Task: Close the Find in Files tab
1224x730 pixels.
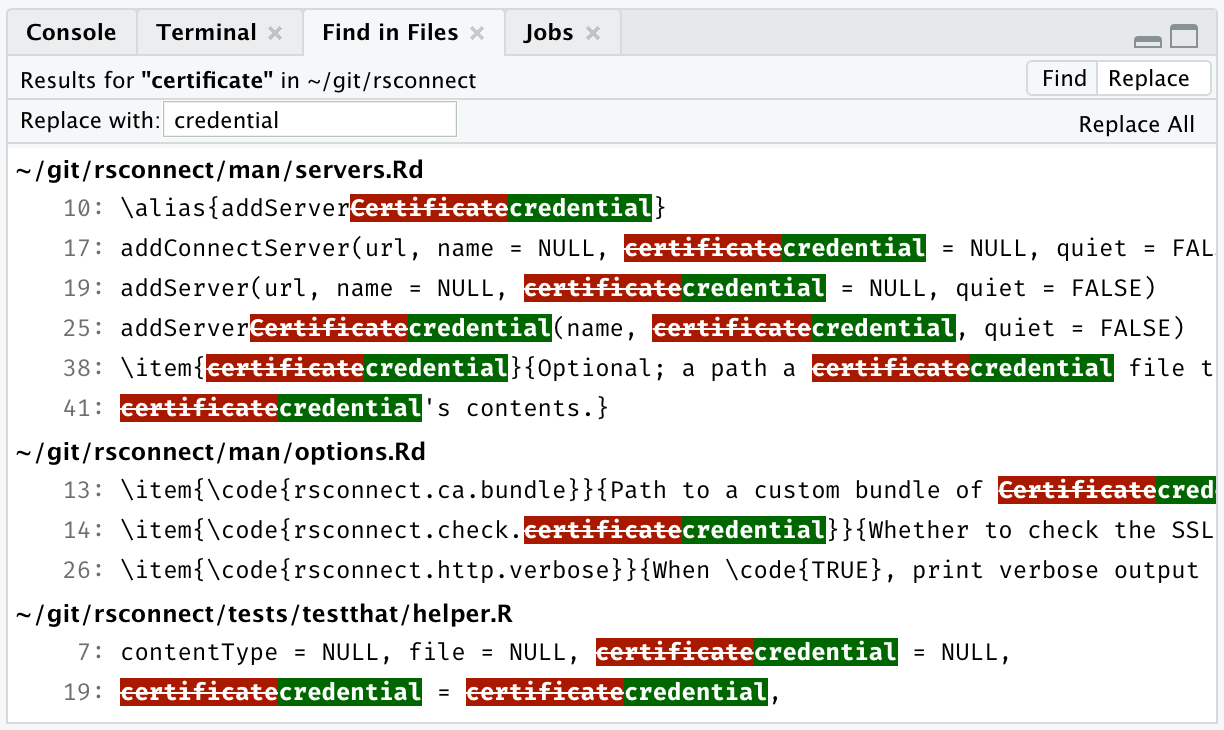Action: click(477, 33)
